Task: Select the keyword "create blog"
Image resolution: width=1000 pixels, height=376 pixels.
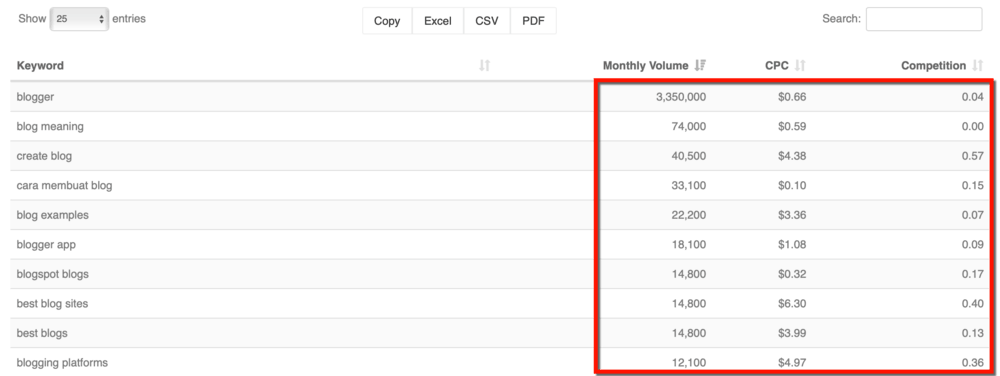Action: [x=44, y=155]
